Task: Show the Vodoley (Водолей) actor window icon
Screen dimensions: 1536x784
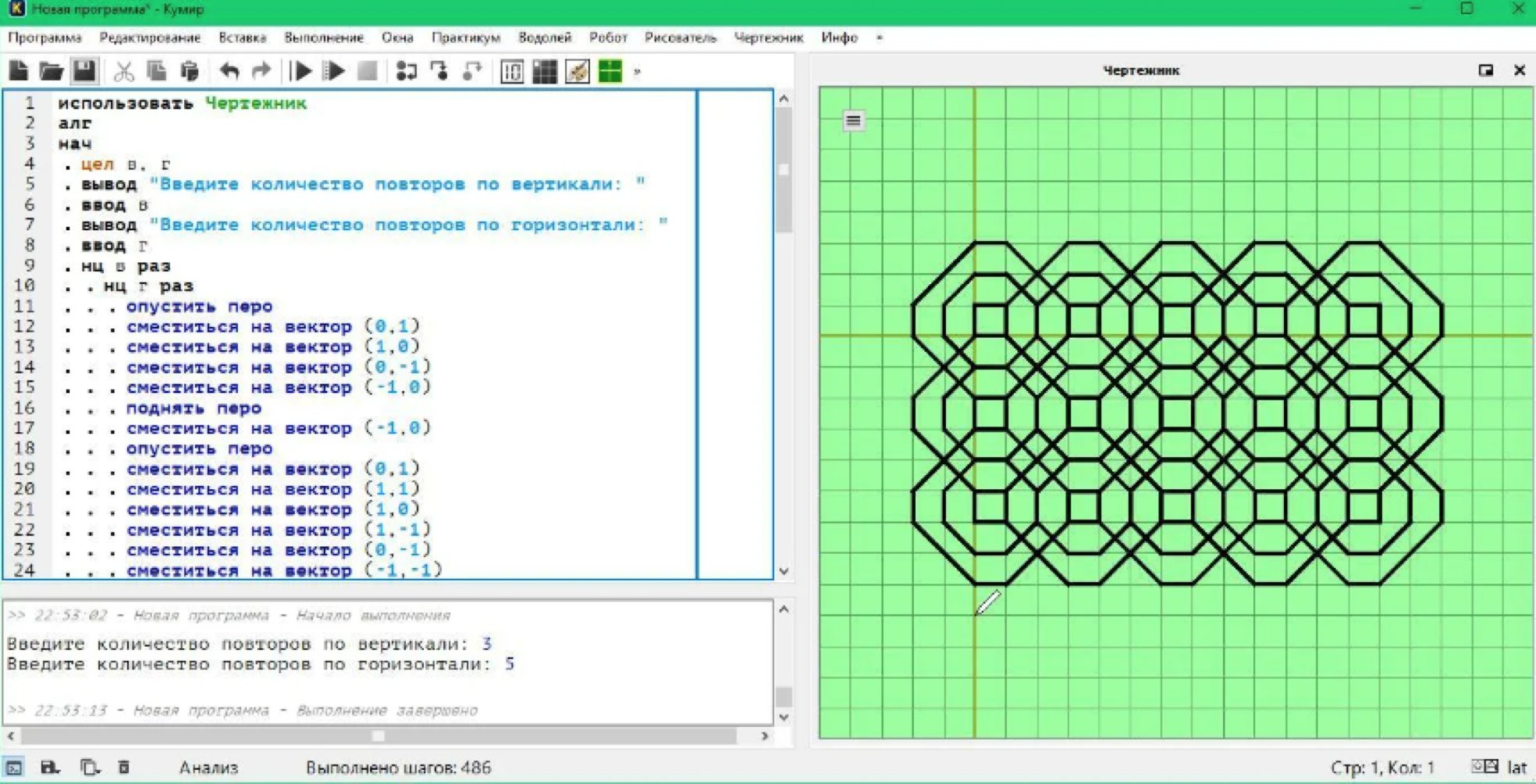Action: click(512, 72)
